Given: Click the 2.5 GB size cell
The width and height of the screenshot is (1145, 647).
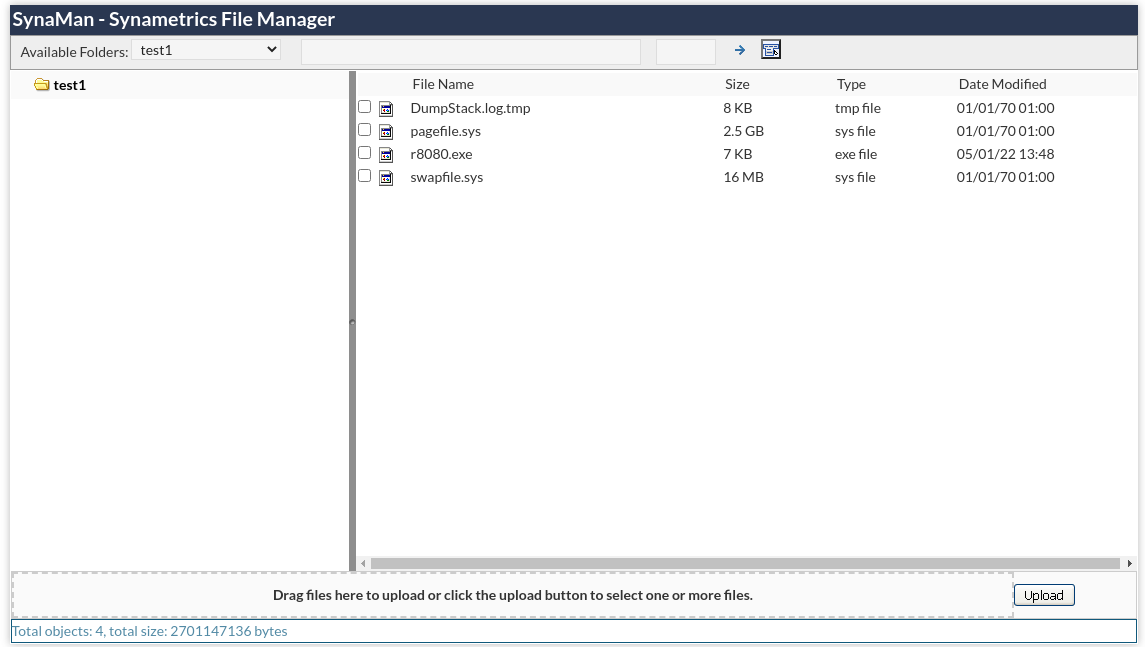Looking at the screenshot, I should [x=743, y=131].
